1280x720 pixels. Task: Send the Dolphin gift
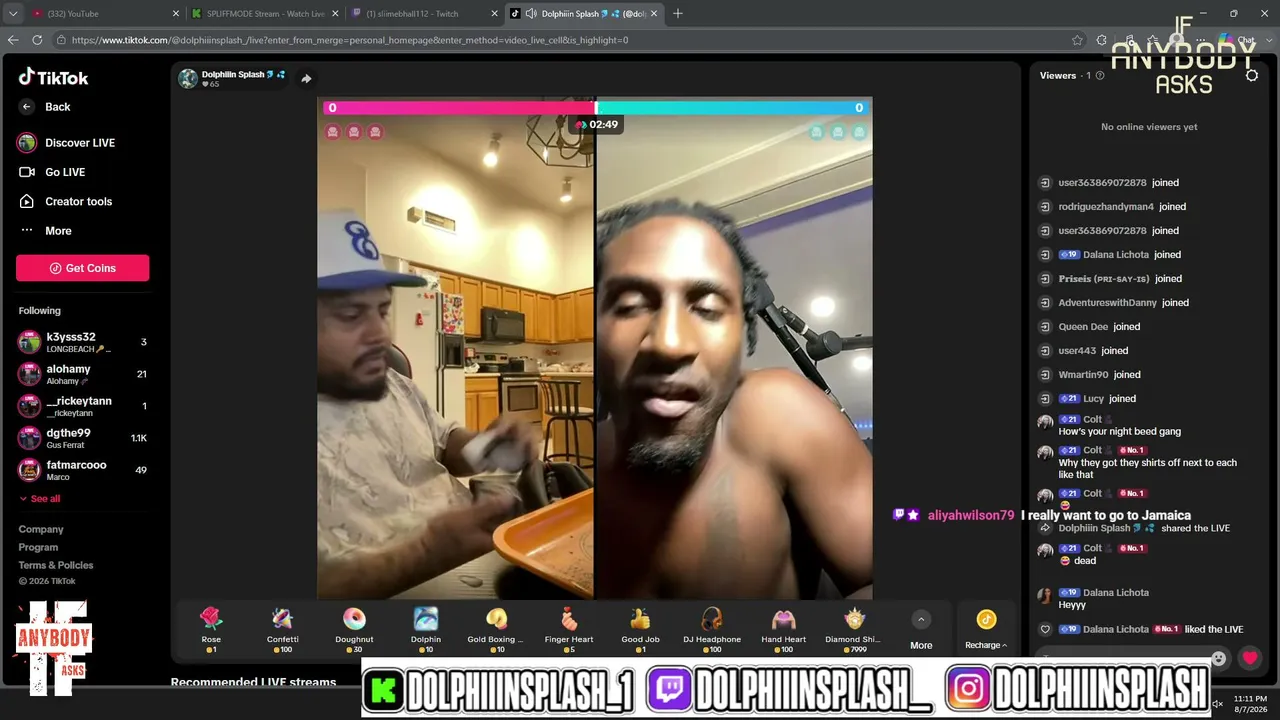pyautogui.click(x=426, y=629)
